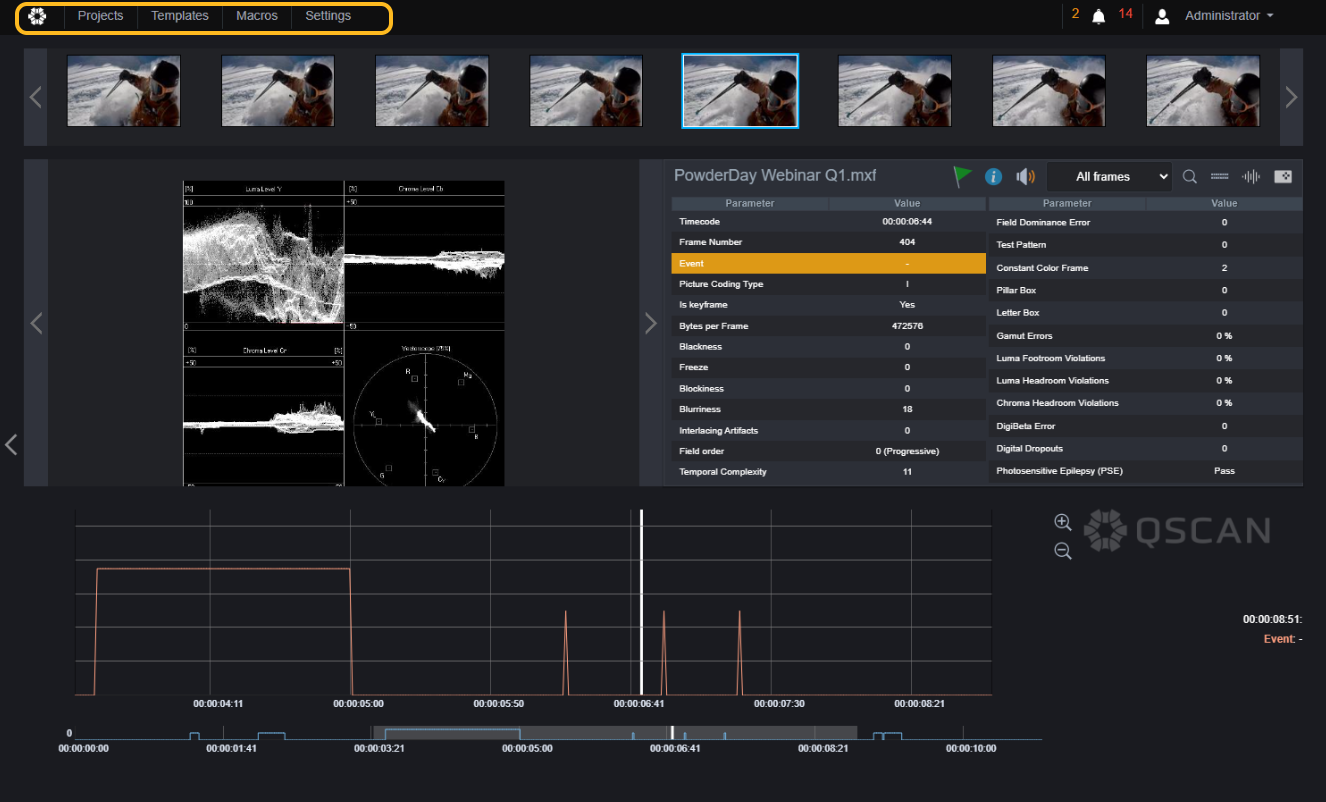Go to next thumbnails in the filmstrip
This screenshot has height=802, width=1326.
[1291, 97]
